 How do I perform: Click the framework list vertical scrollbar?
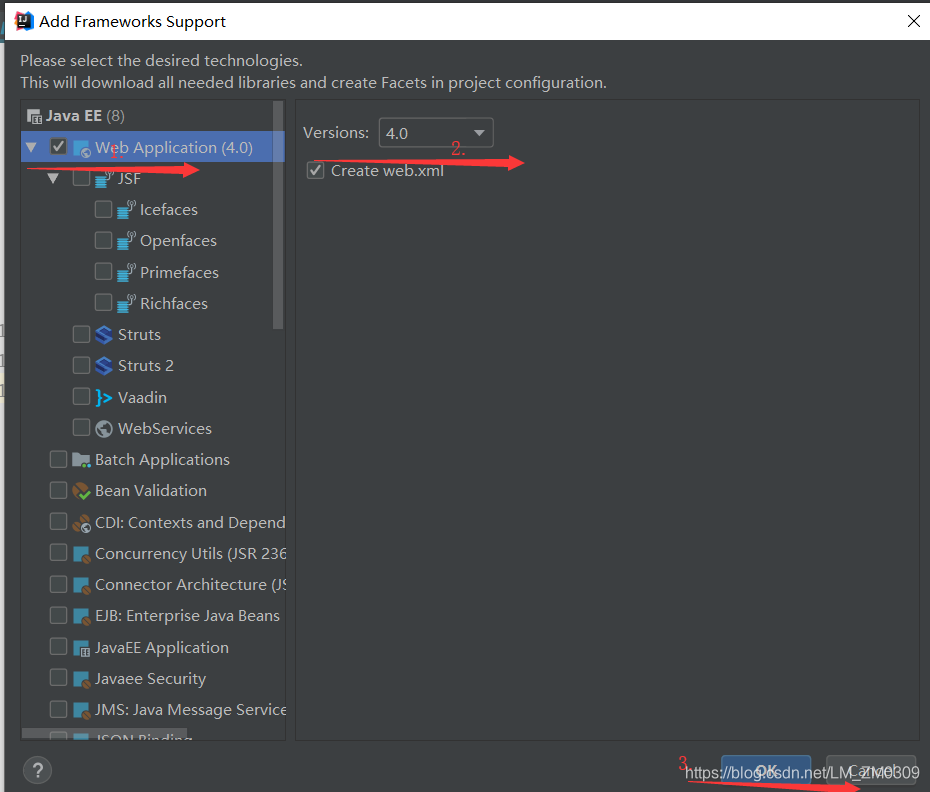(x=278, y=215)
